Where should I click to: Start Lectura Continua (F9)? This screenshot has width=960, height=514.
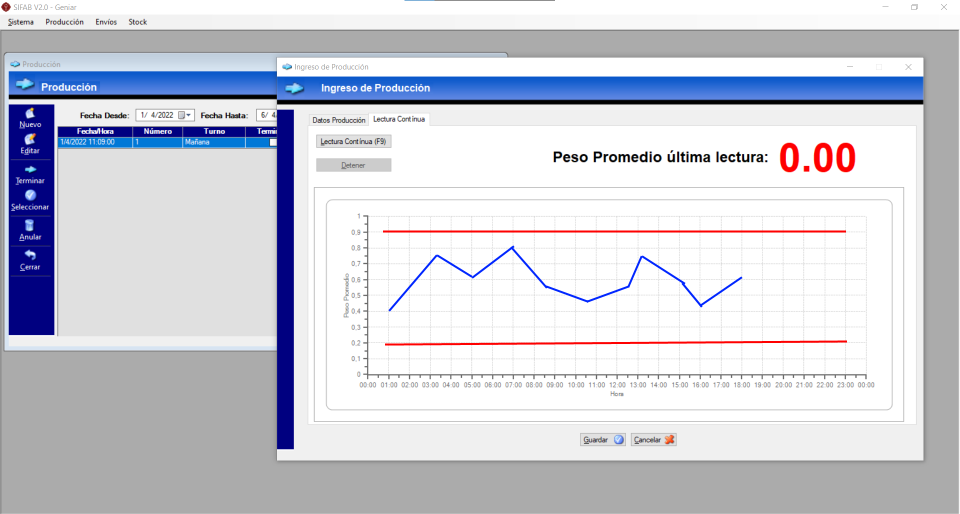coord(353,141)
